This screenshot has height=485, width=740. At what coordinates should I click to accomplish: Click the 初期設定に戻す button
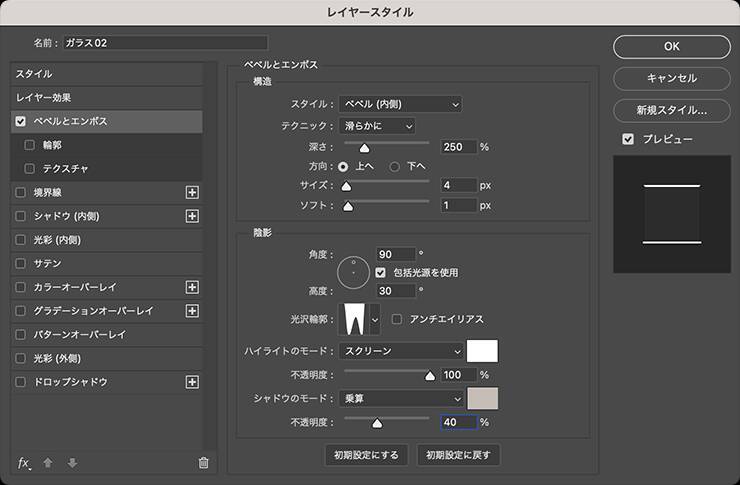[459, 455]
